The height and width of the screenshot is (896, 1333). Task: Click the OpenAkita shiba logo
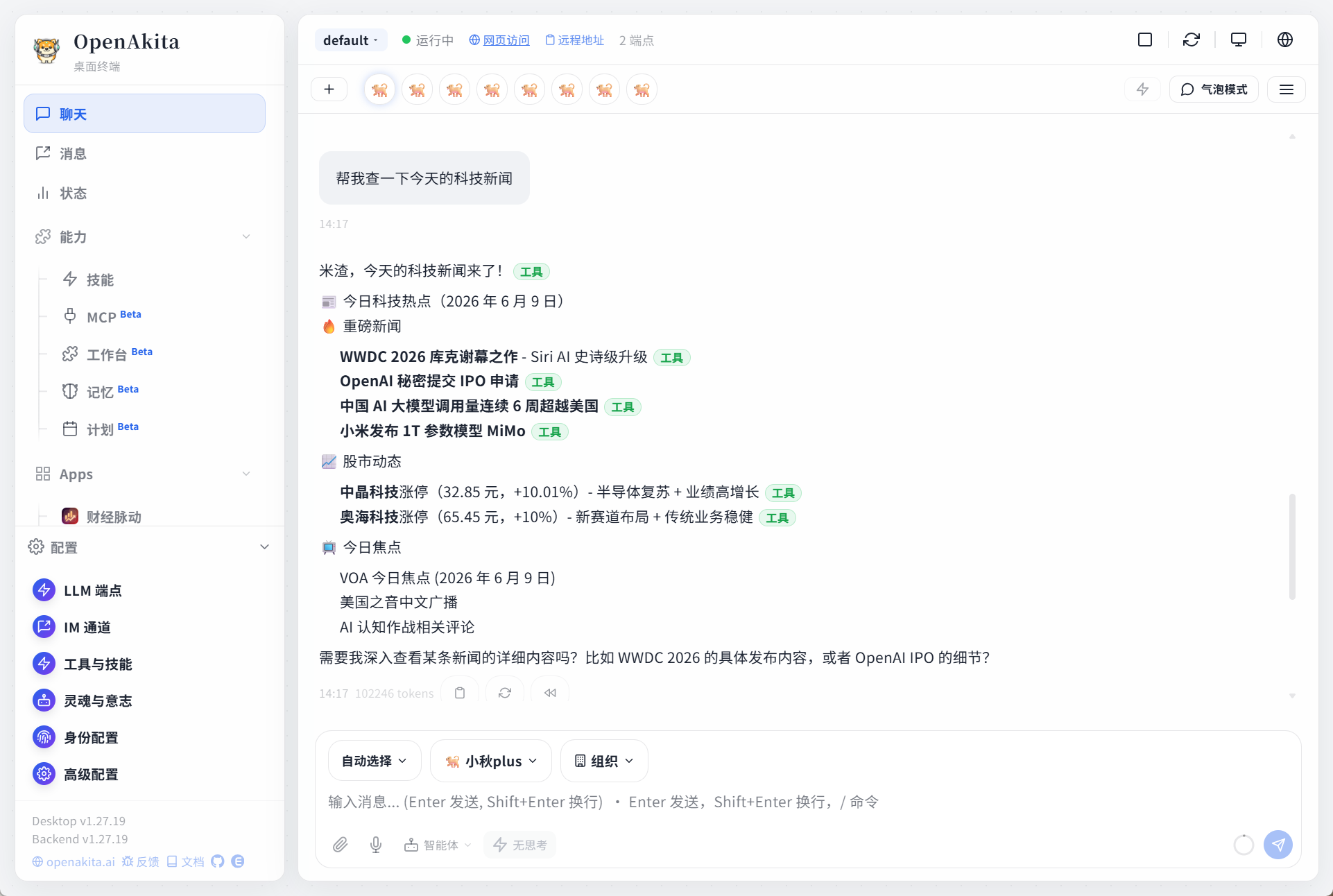coord(46,51)
